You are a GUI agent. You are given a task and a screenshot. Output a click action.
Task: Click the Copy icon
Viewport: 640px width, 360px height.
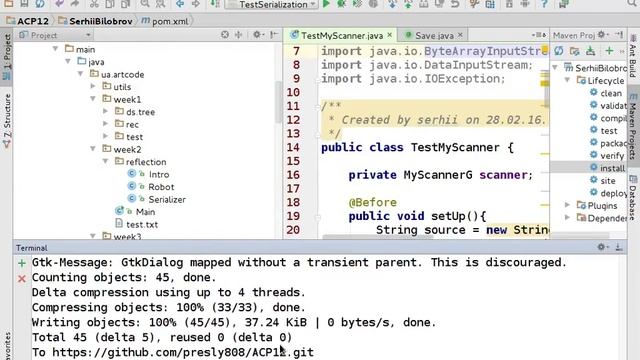[x=110, y=4]
